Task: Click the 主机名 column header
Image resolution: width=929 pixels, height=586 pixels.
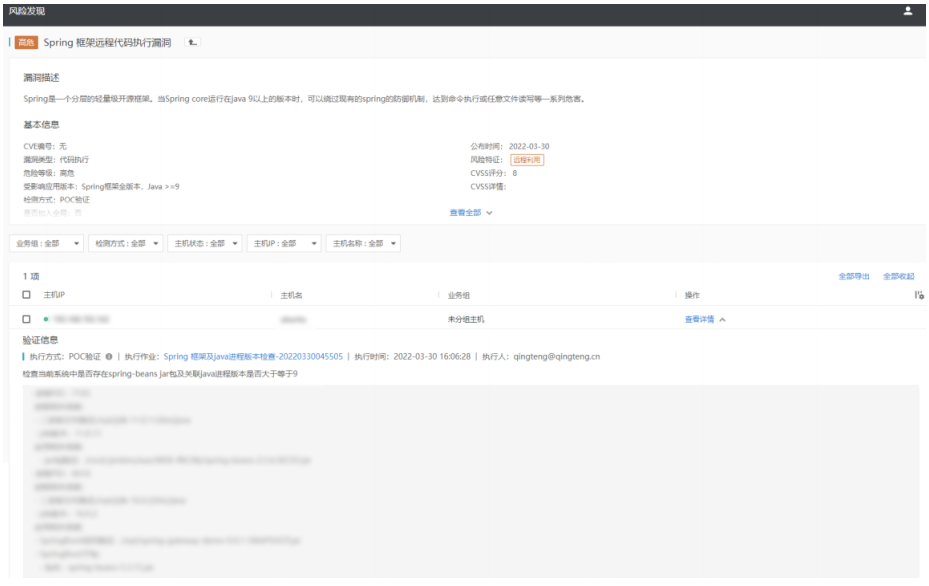Action: tap(291, 295)
